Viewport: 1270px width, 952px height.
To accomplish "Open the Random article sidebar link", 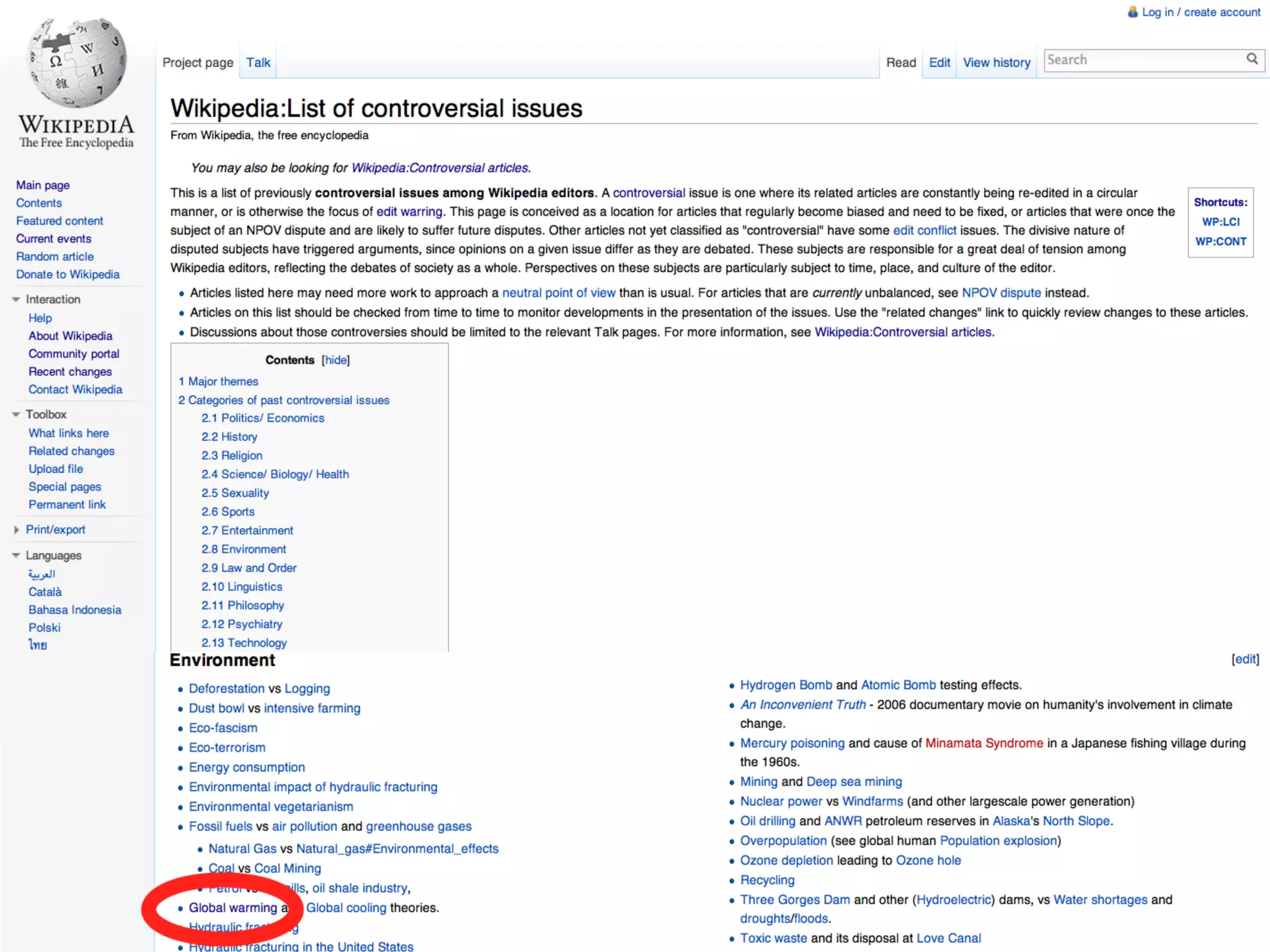I will click(55, 257).
